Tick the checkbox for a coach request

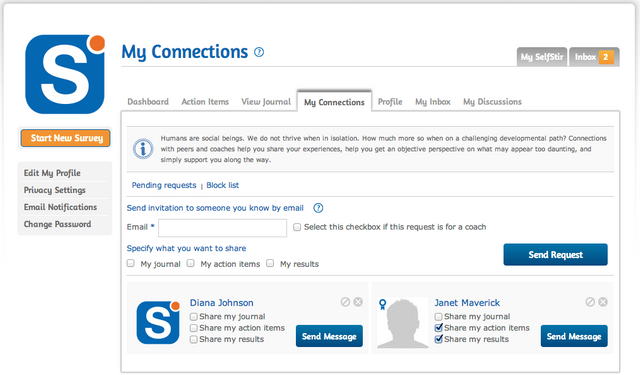coord(297,227)
